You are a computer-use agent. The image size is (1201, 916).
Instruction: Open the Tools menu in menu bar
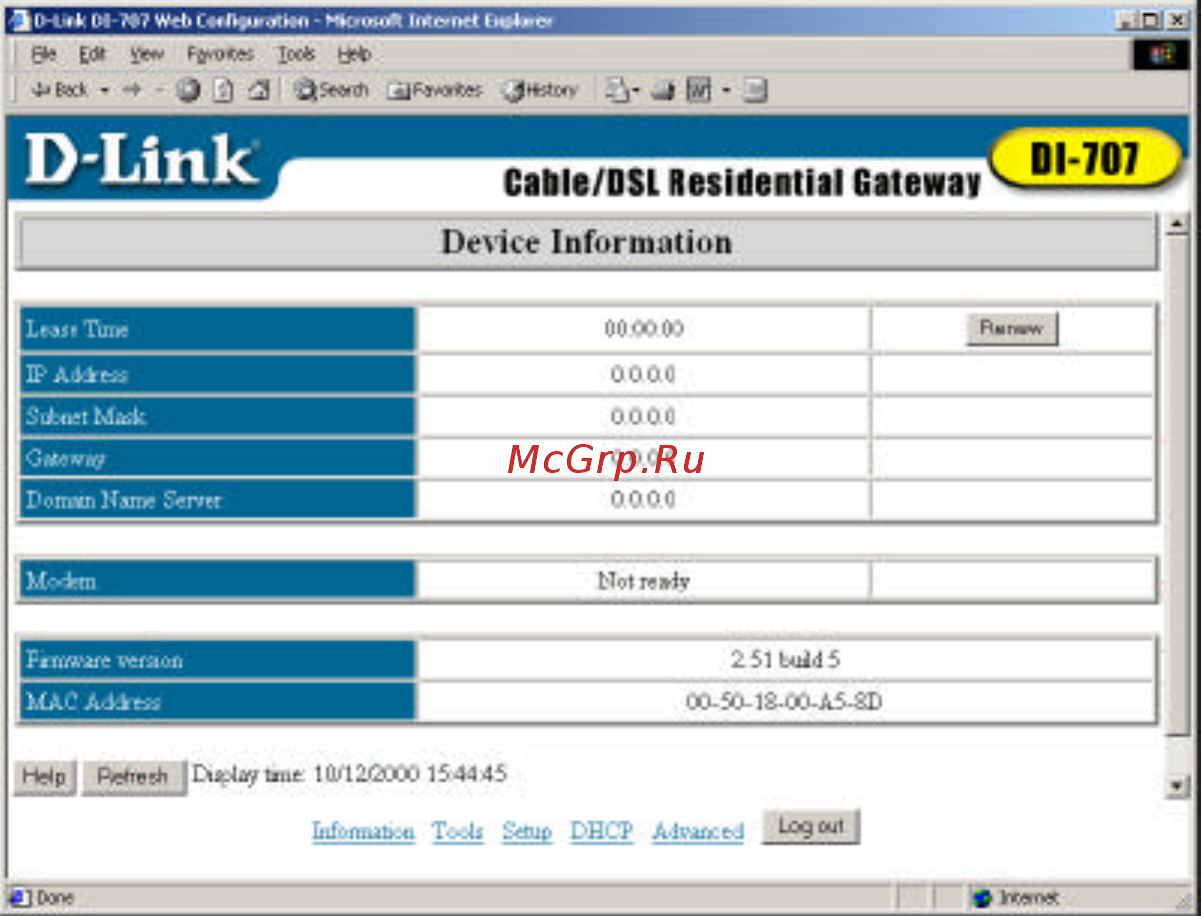tap(296, 54)
